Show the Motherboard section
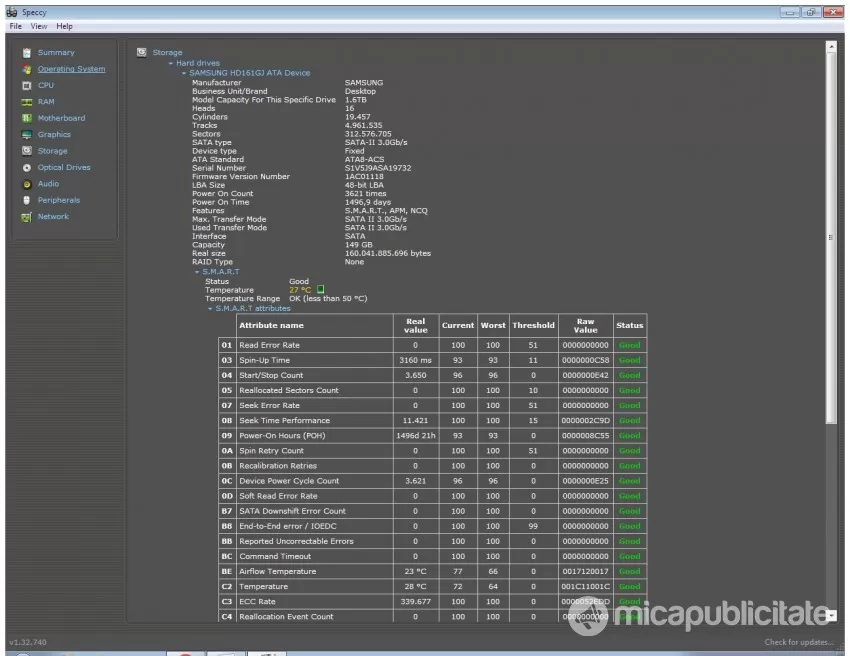The height and width of the screenshot is (656, 850). pos(61,118)
